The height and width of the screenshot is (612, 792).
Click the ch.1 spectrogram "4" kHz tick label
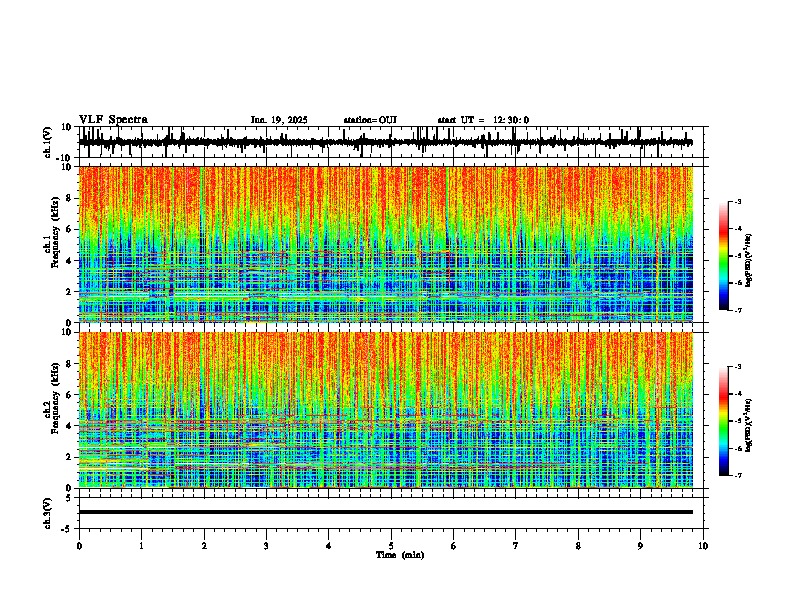pyautogui.click(x=70, y=261)
